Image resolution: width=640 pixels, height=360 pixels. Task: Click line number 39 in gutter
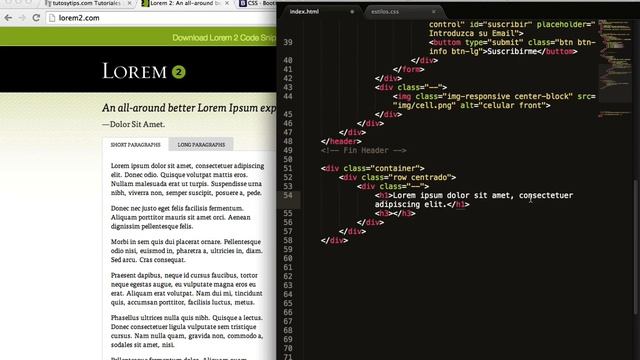[288, 42]
